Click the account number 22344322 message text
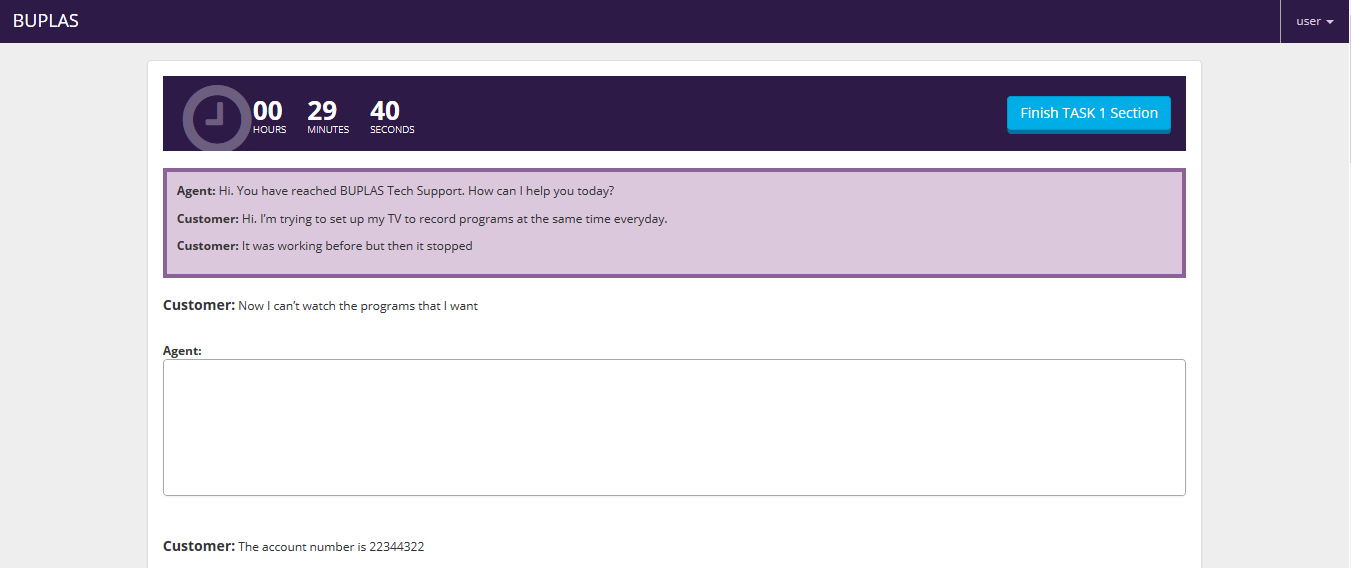The image size is (1351, 568). tap(330, 547)
